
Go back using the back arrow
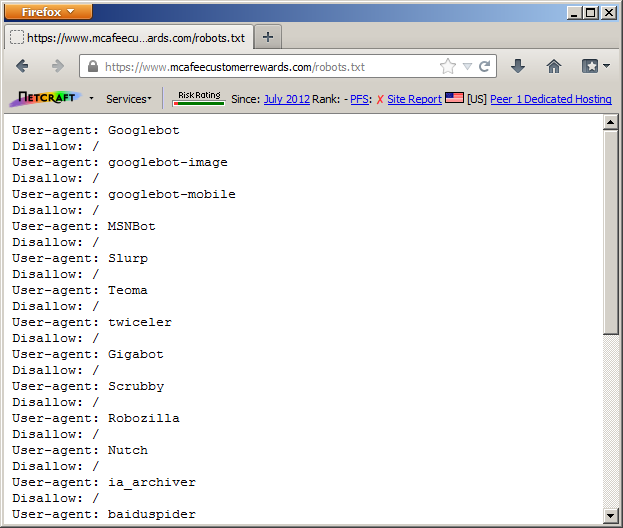(22, 66)
